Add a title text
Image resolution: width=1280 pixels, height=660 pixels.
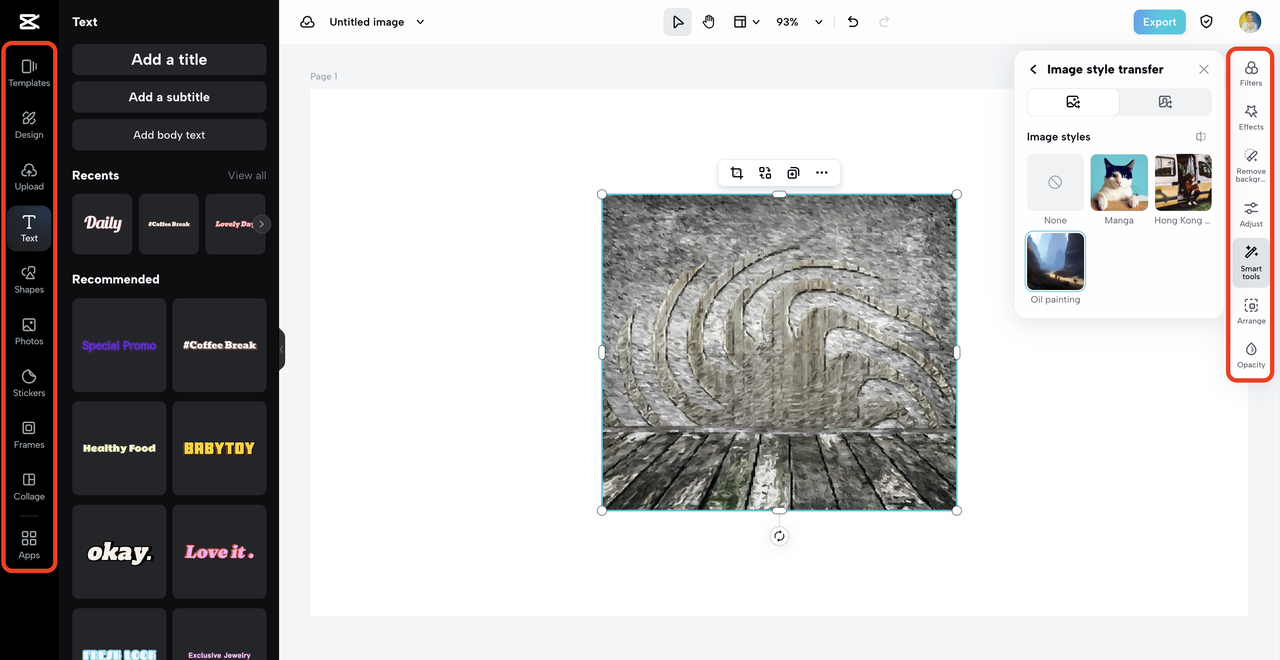(x=169, y=60)
